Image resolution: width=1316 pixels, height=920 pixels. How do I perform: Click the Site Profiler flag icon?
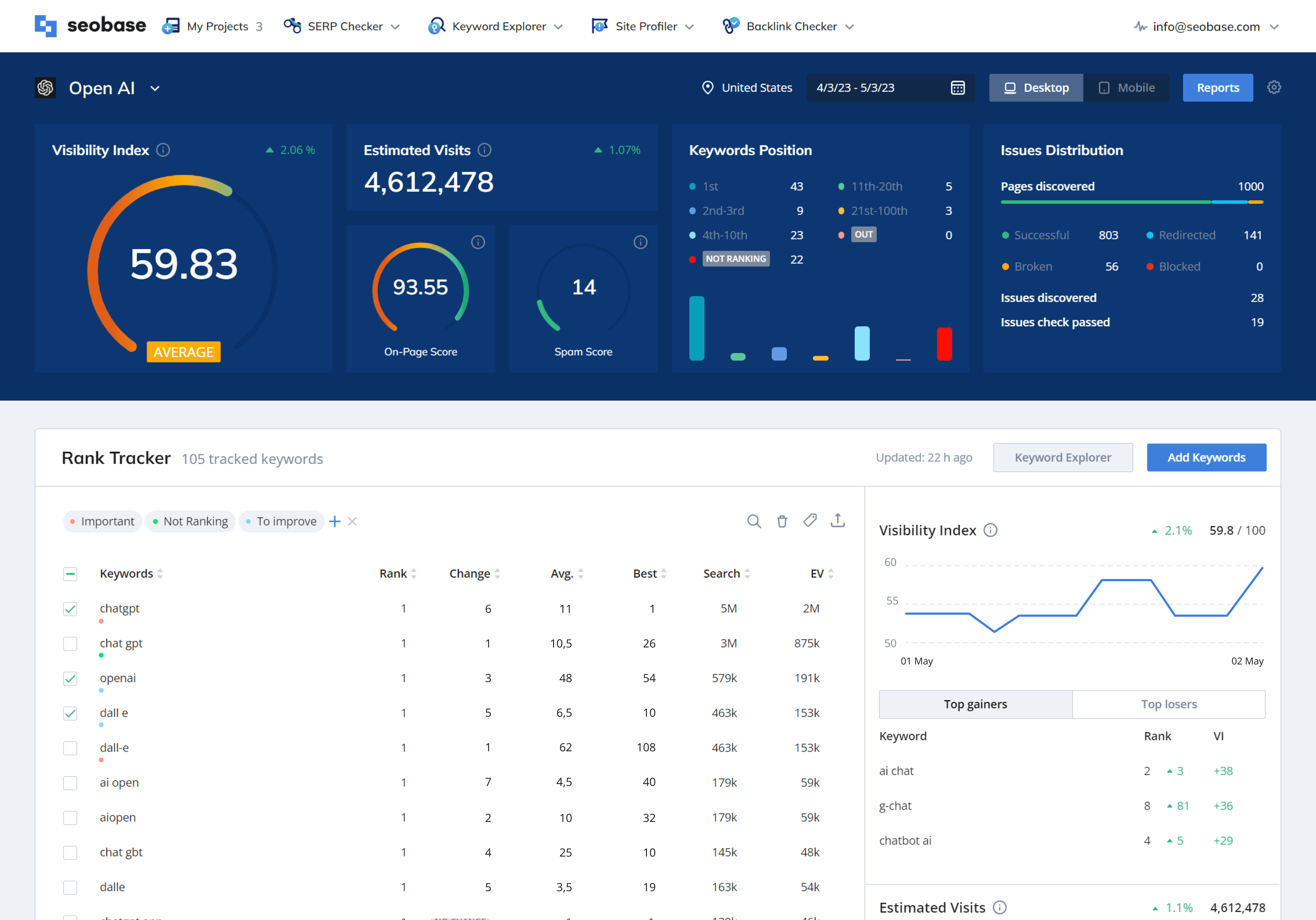click(x=600, y=26)
